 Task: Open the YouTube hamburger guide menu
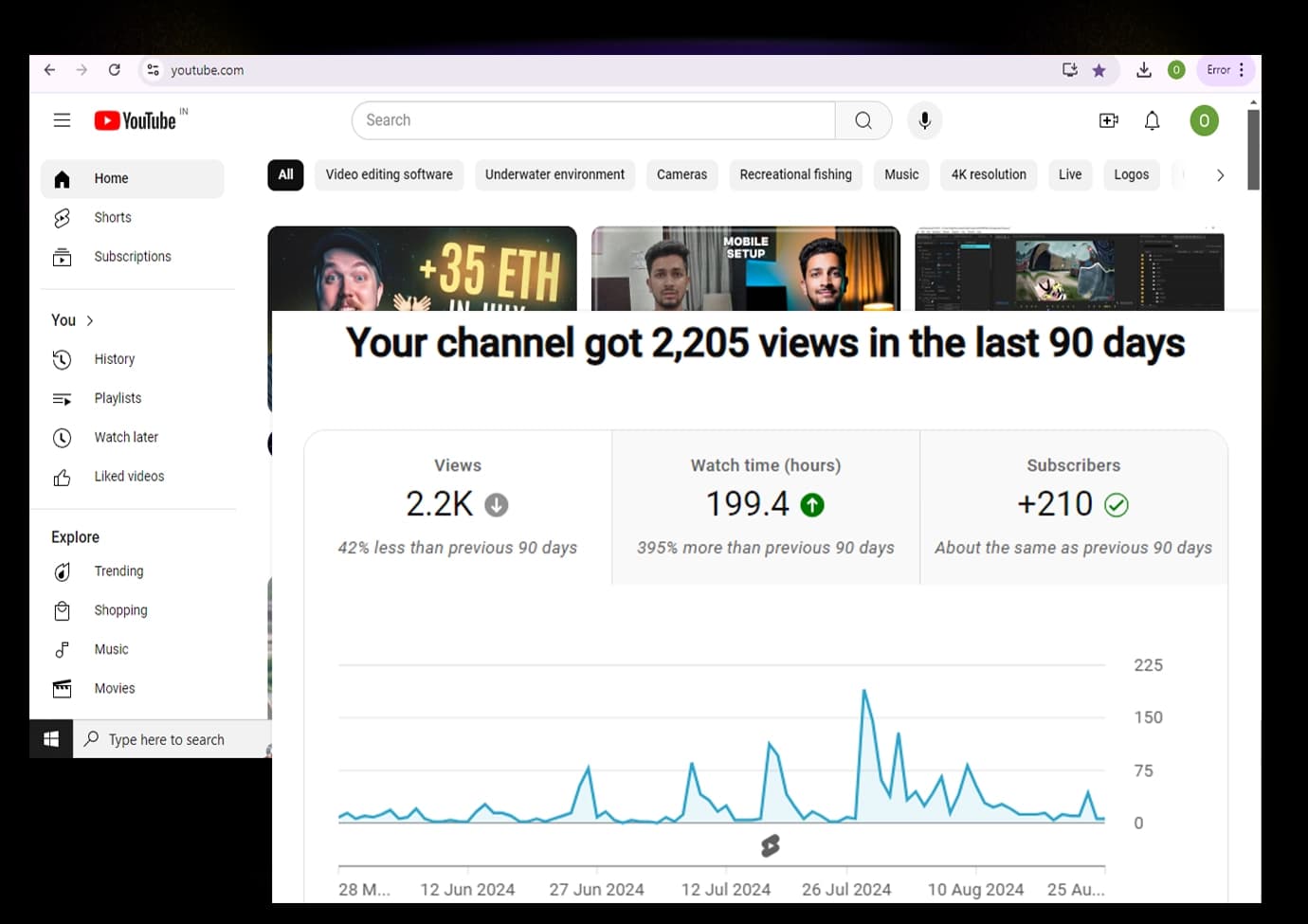coord(62,120)
